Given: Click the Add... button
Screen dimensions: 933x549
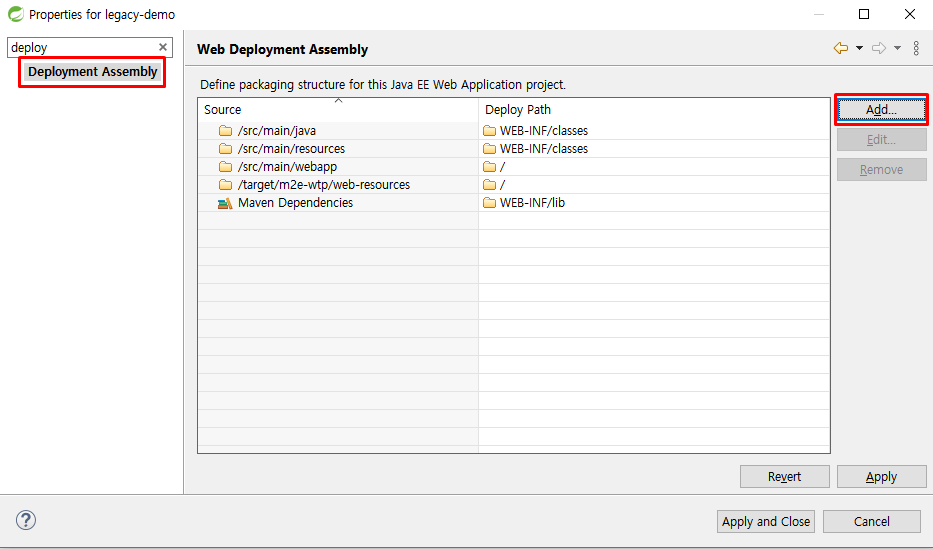Looking at the screenshot, I should [881, 110].
